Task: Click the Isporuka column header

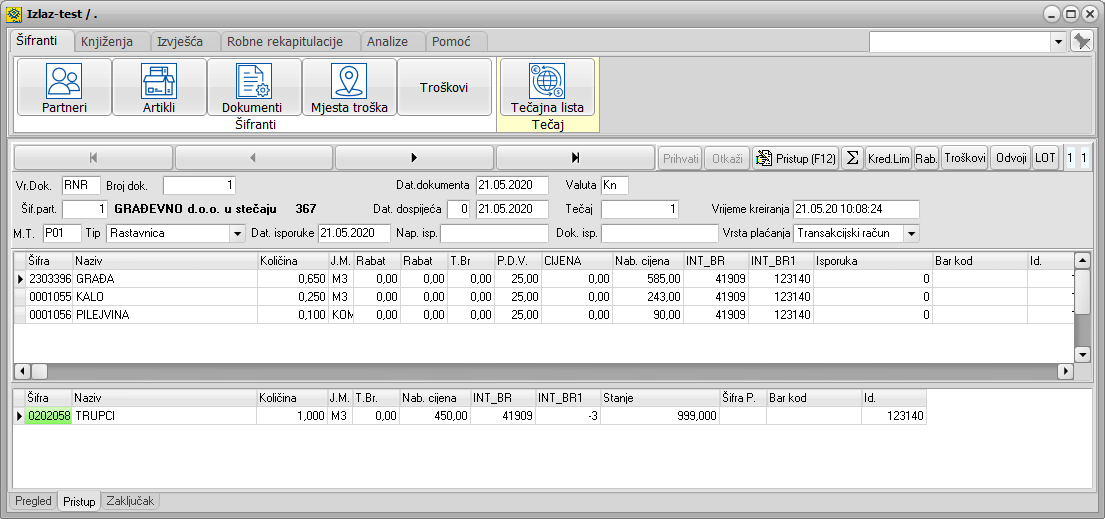Action: coord(874,261)
